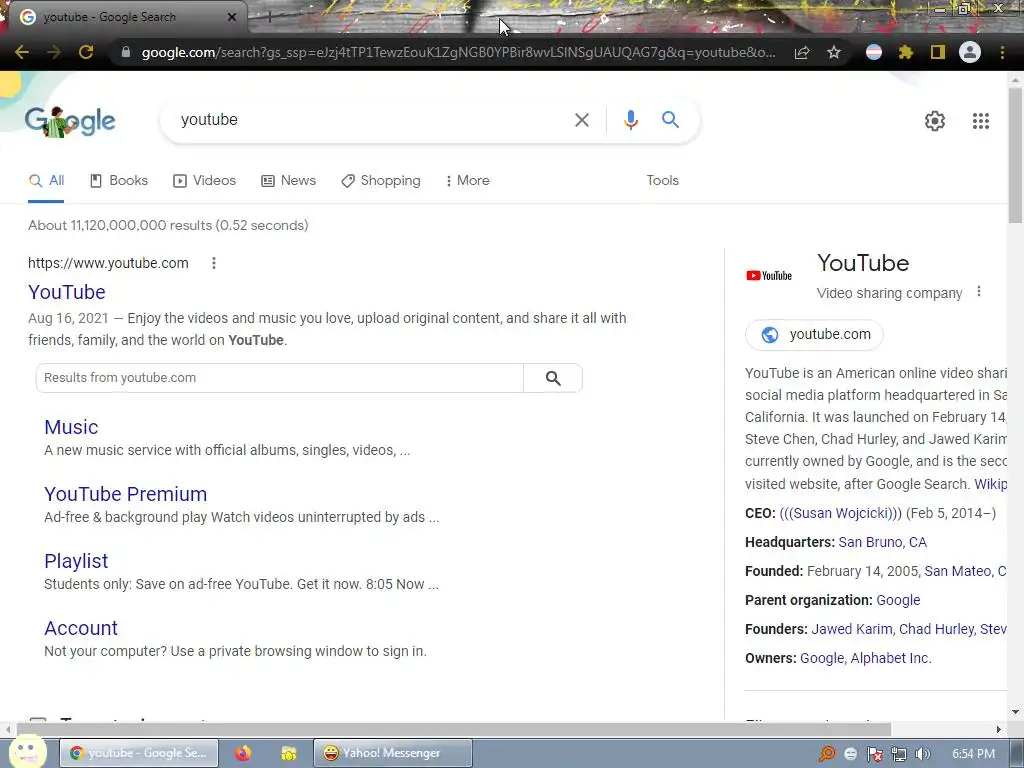Click the share page icon in address bar

tap(802, 52)
